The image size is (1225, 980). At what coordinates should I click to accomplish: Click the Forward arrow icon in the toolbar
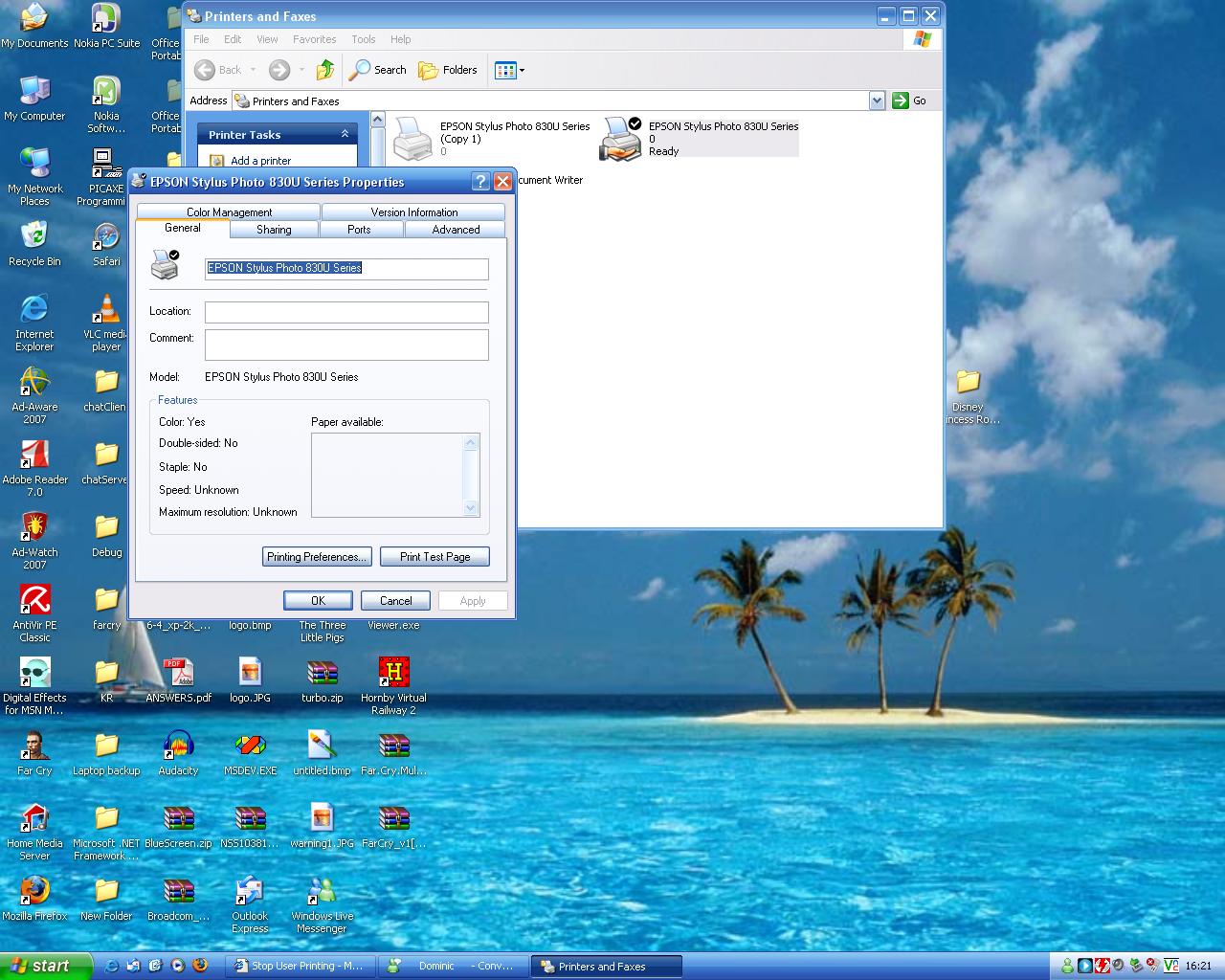click(x=279, y=70)
